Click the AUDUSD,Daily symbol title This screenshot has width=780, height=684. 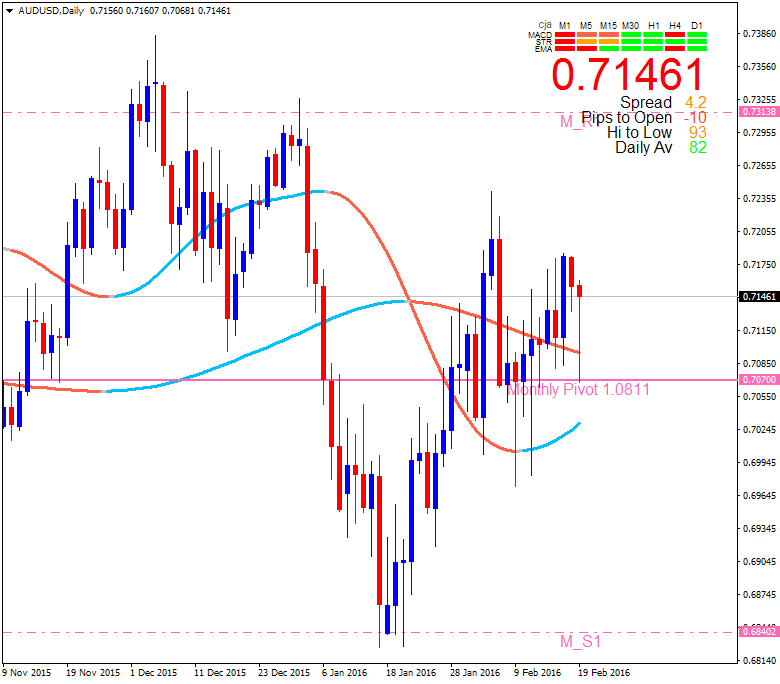pyautogui.click(x=51, y=10)
